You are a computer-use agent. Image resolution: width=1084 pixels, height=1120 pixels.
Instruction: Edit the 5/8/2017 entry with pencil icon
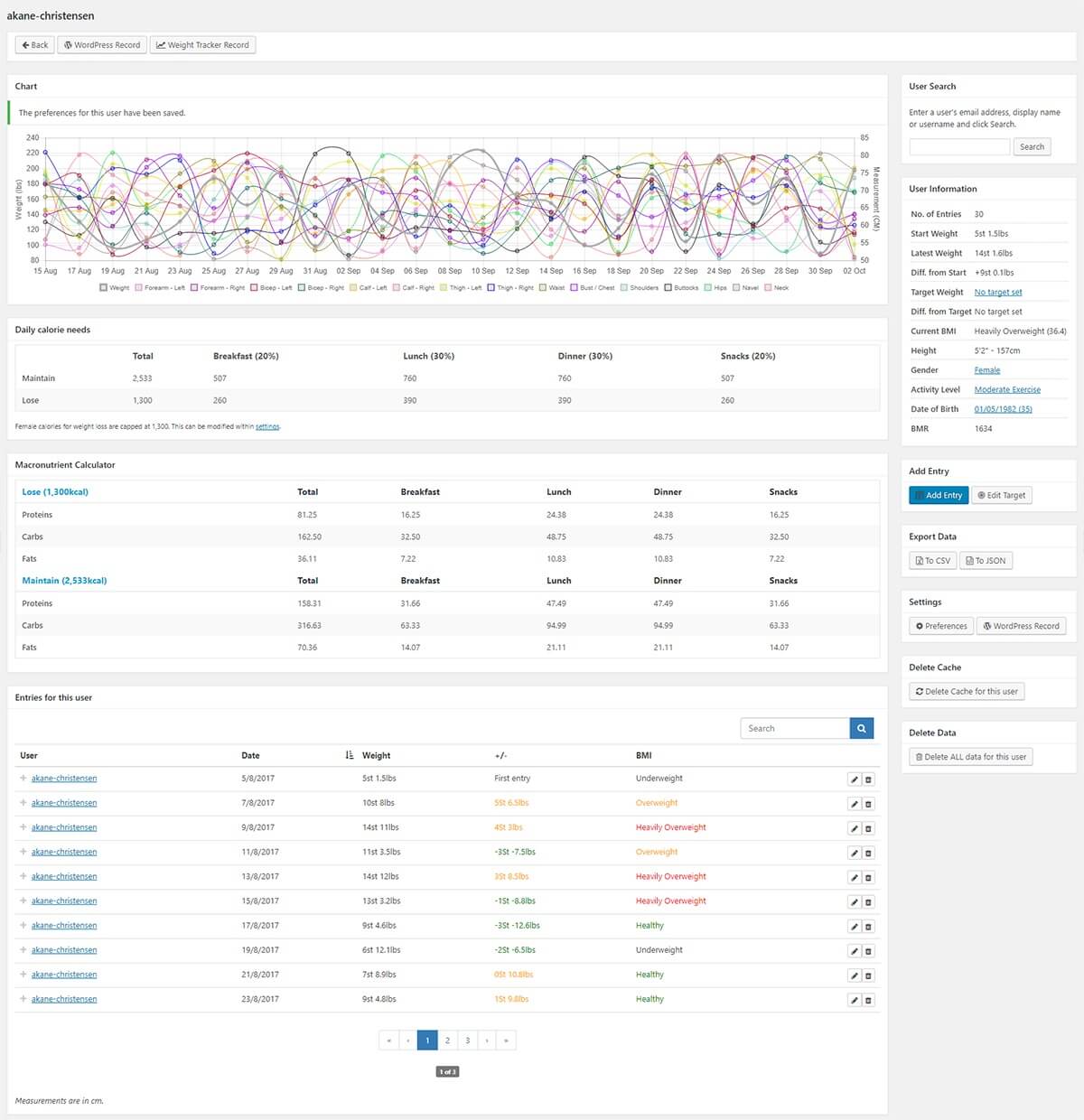pos(854,779)
